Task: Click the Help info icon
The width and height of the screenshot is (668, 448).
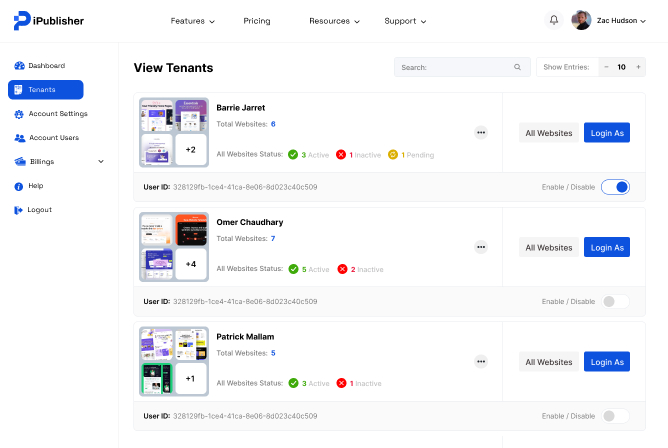Action: click(19, 186)
